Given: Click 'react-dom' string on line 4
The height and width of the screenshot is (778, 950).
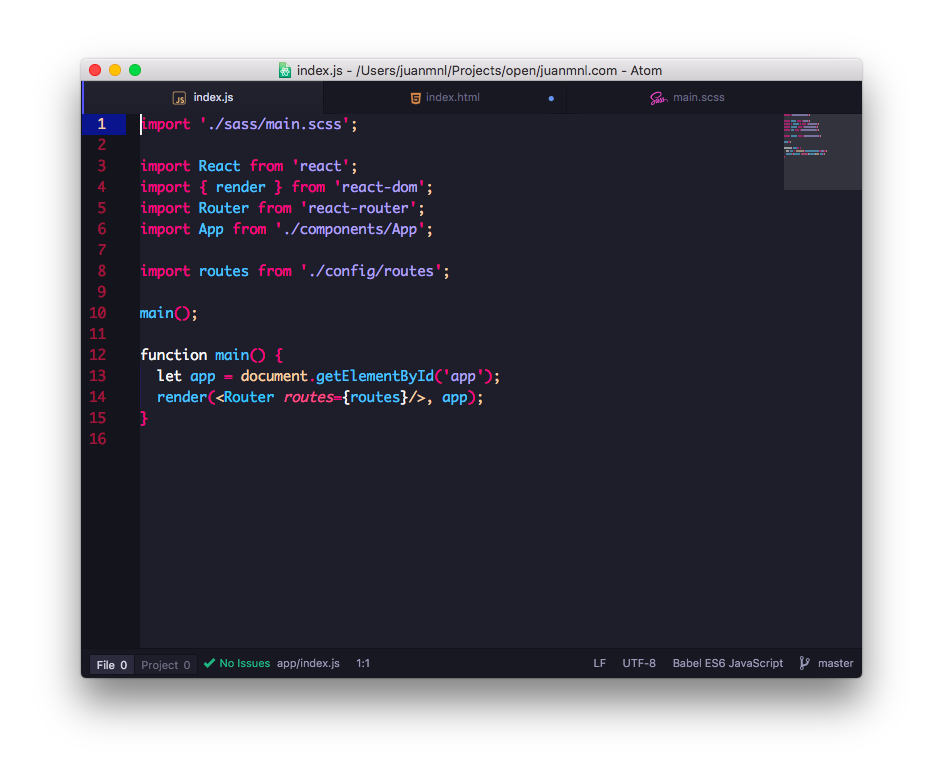Looking at the screenshot, I should (x=379, y=187).
